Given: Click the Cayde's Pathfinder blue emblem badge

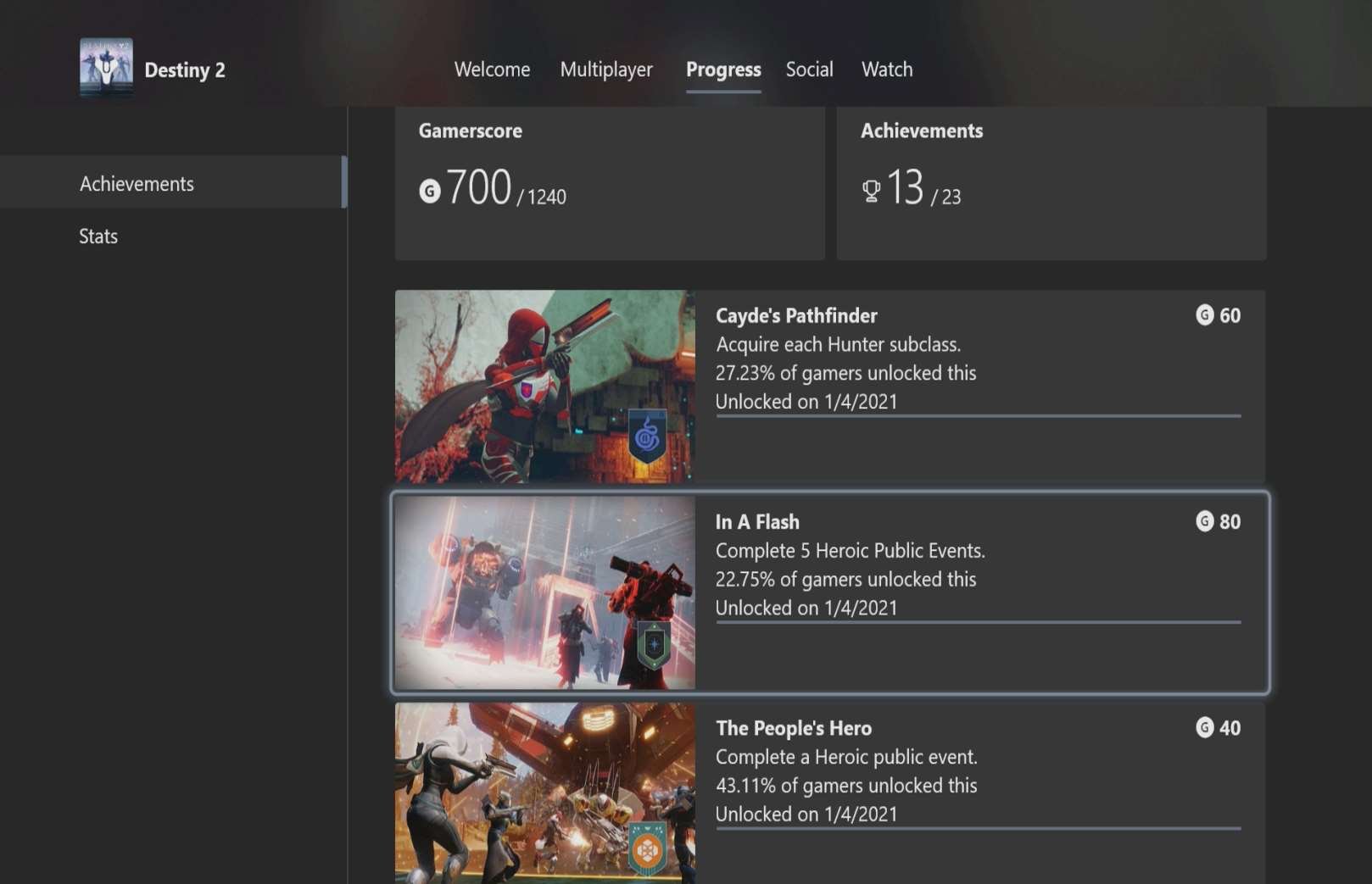Looking at the screenshot, I should pyautogui.click(x=647, y=436).
